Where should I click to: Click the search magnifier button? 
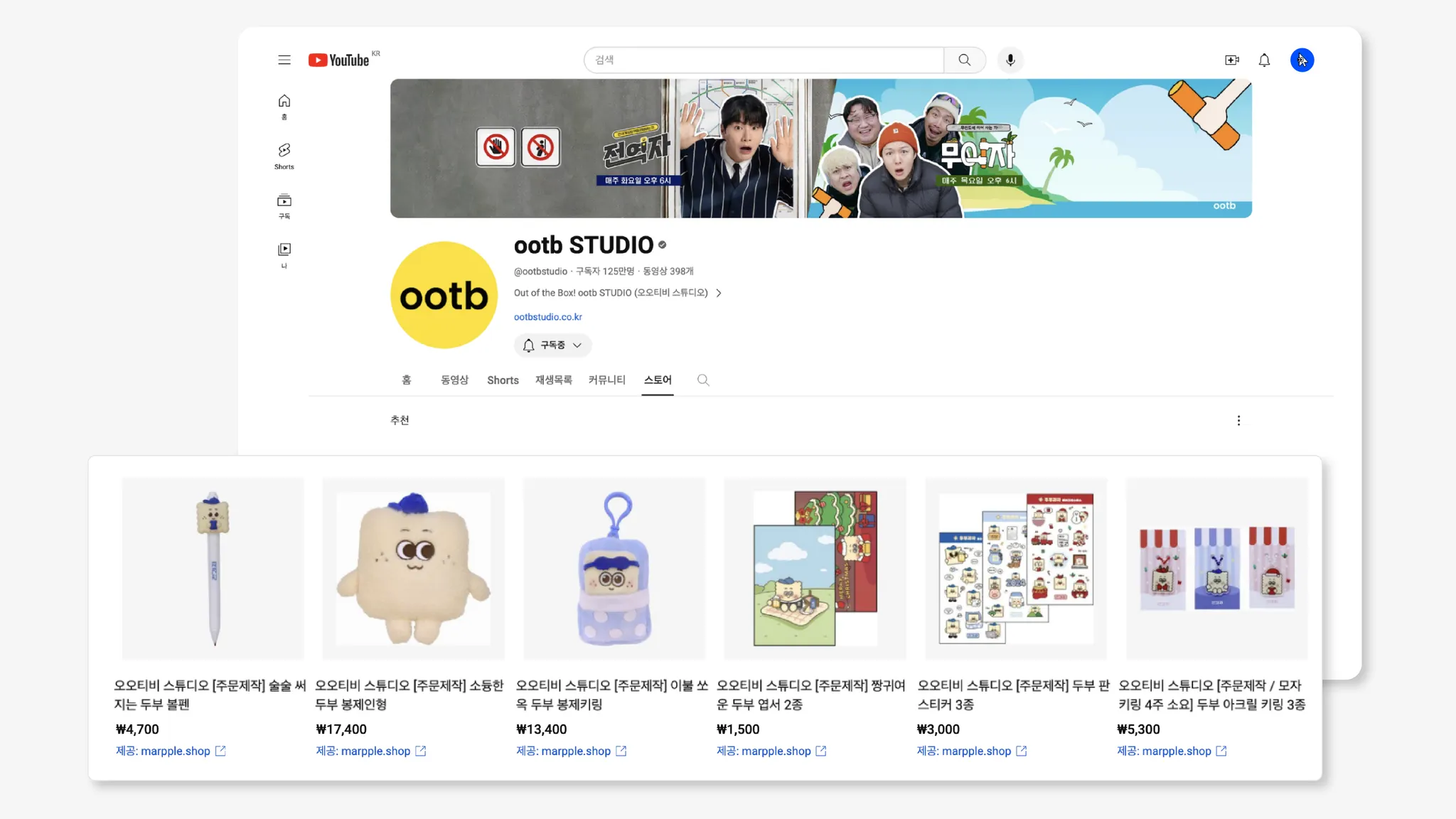tap(964, 60)
